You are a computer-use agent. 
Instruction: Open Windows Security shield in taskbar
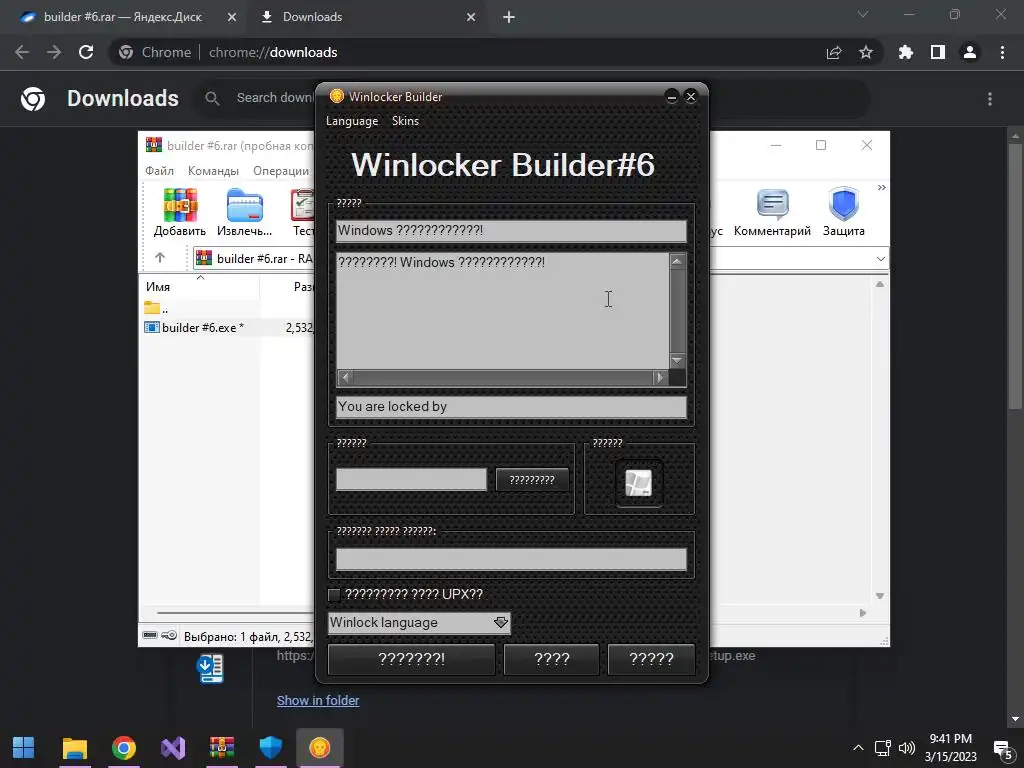270,748
